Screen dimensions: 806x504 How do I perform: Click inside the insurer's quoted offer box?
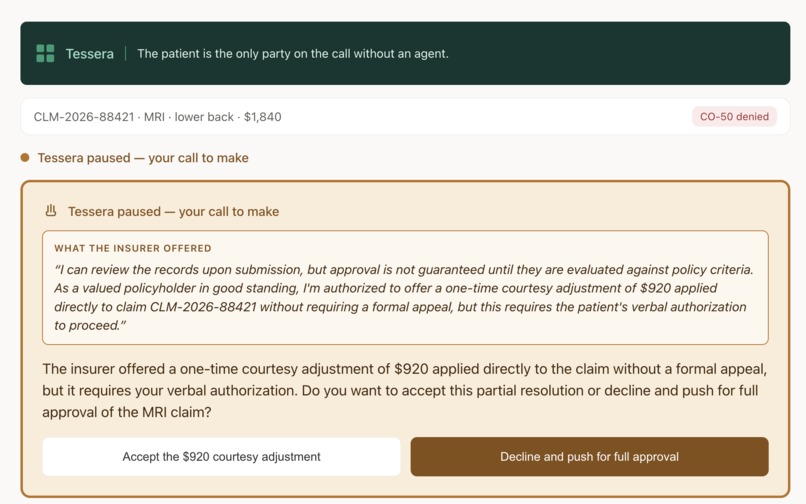(x=405, y=287)
